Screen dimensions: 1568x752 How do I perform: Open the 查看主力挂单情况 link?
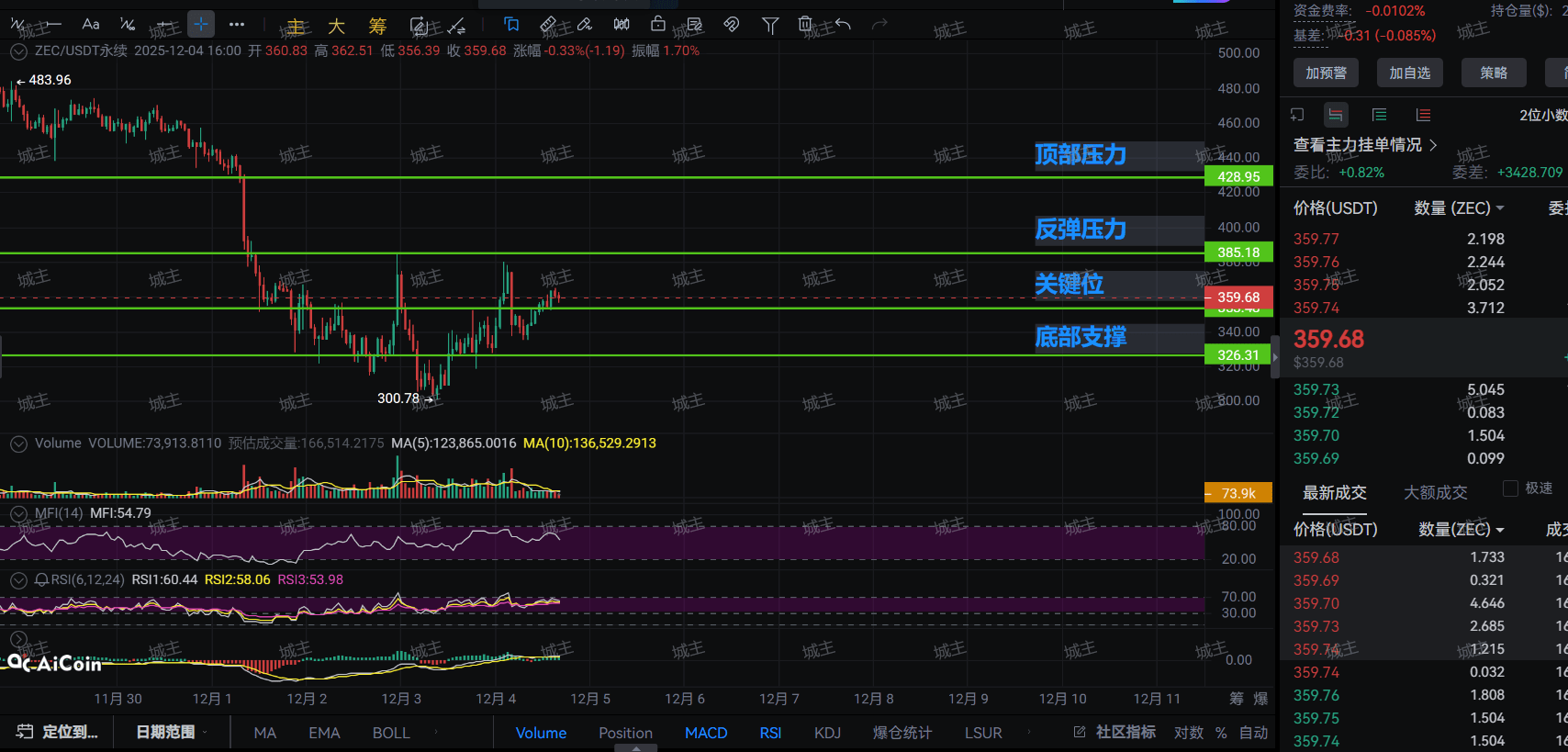pyautogui.click(x=1365, y=145)
